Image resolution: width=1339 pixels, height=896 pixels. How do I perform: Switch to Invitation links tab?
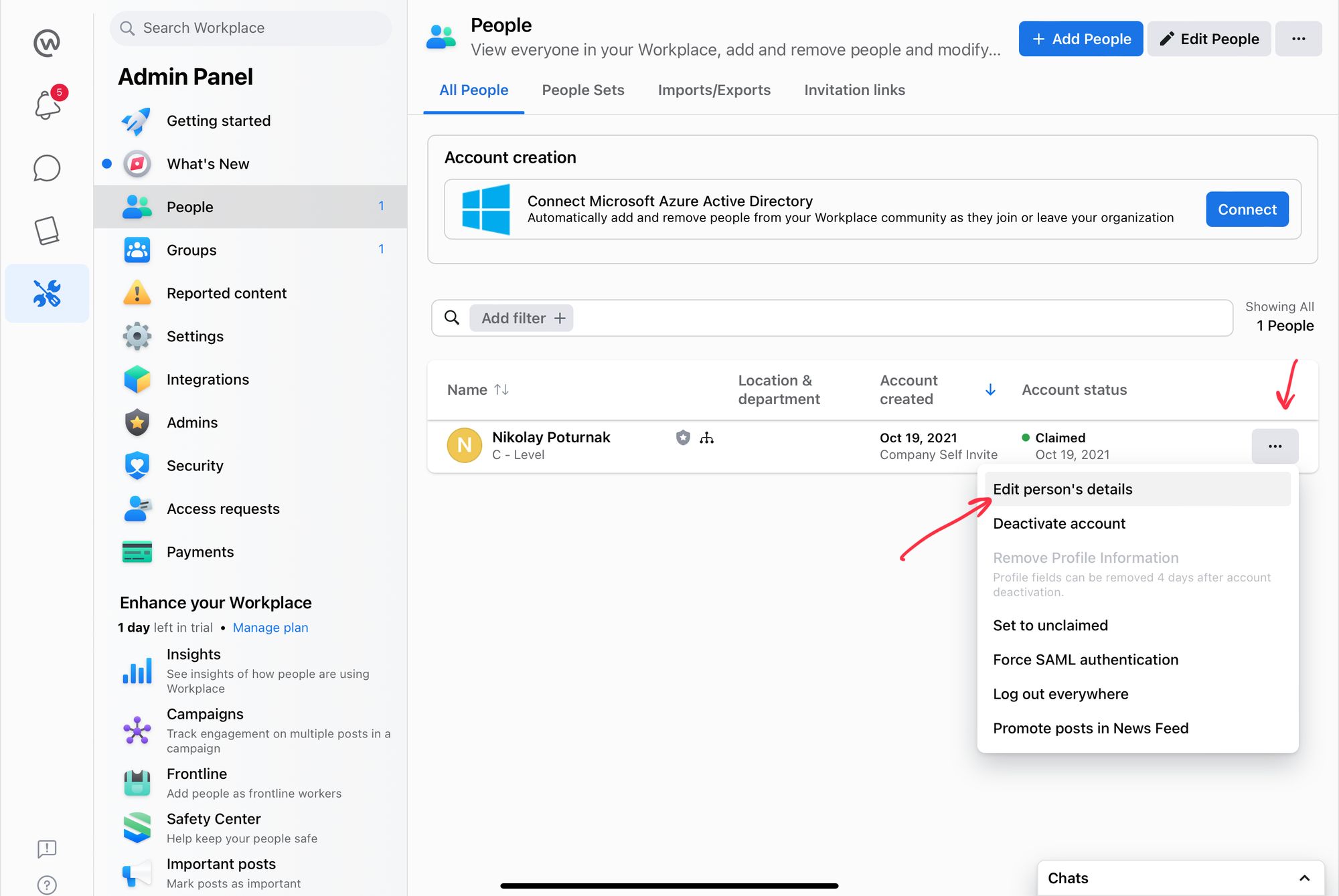tap(855, 90)
